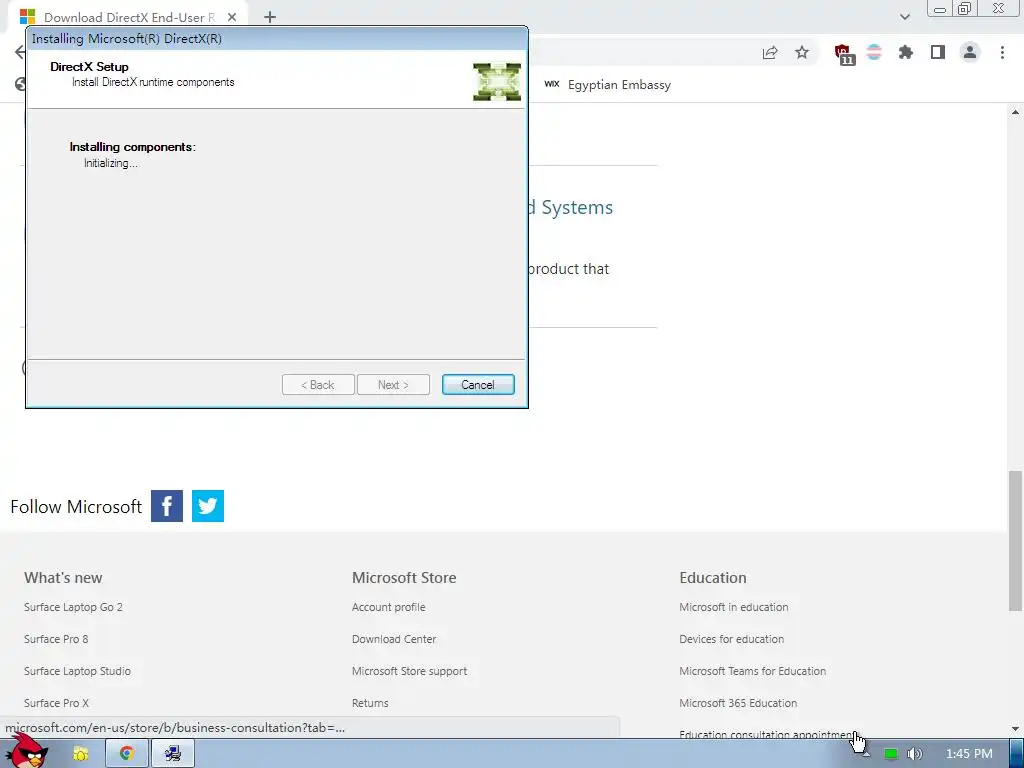Open the Returns footer link
Viewport: 1024px width, 768px height.
(x=370, y=703)
